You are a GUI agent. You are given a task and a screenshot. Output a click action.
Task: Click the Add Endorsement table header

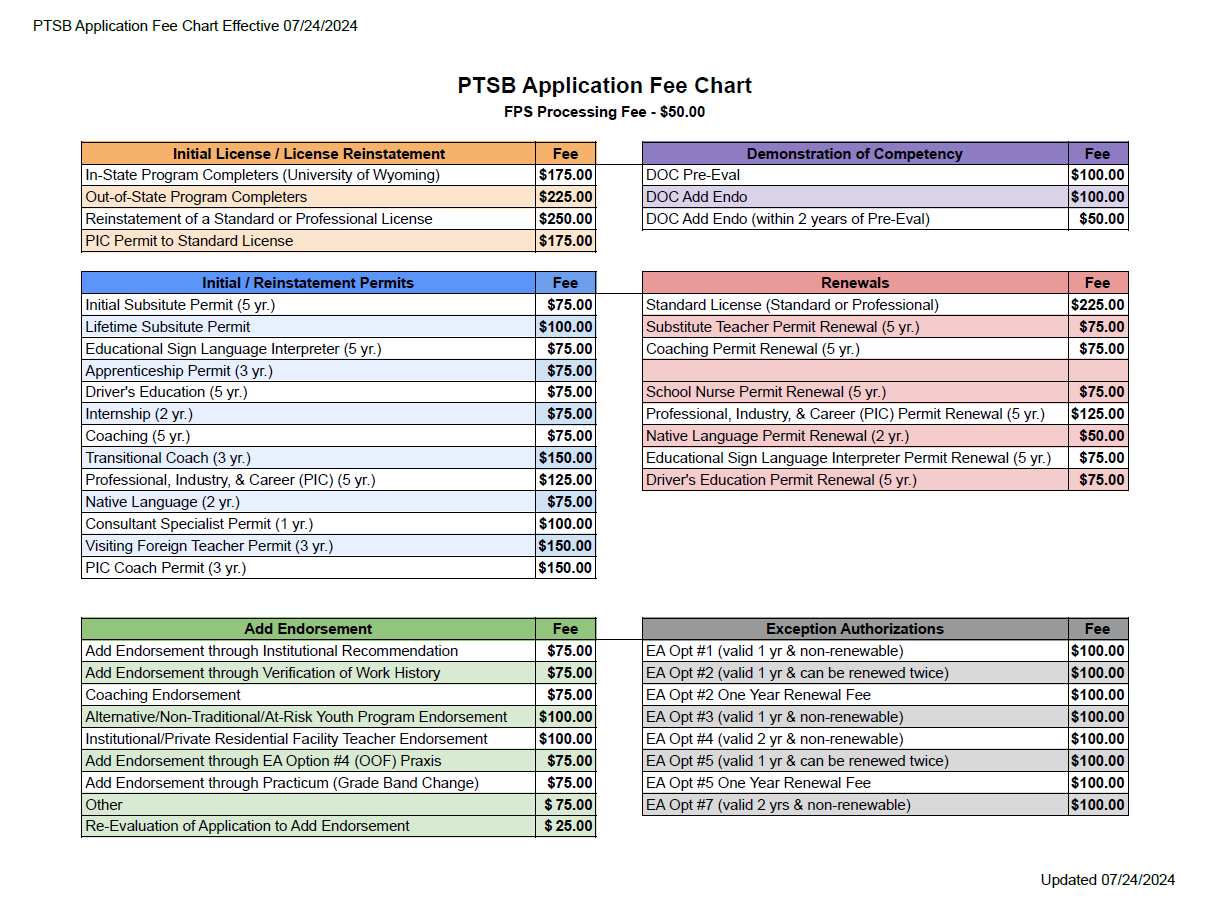(308, 629)
